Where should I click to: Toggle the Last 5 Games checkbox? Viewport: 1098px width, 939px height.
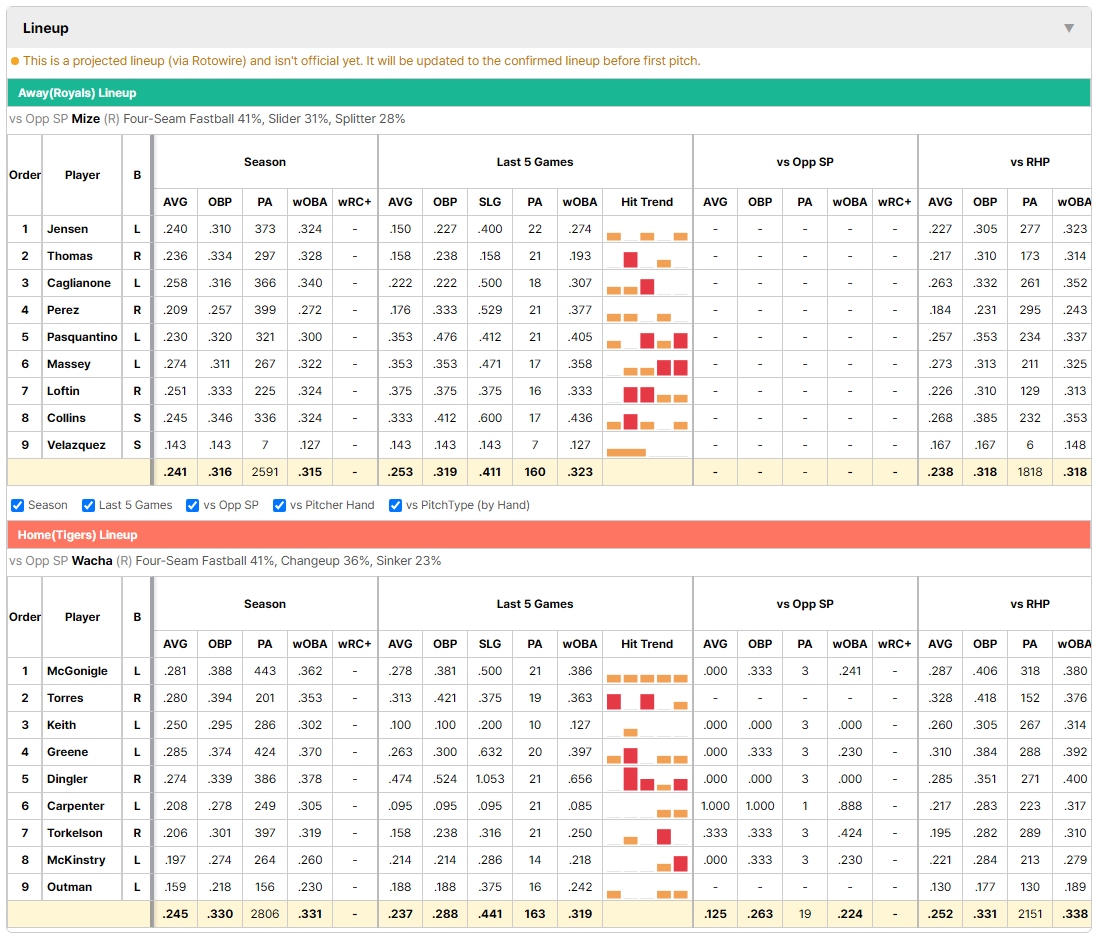(x=88, y=505)
